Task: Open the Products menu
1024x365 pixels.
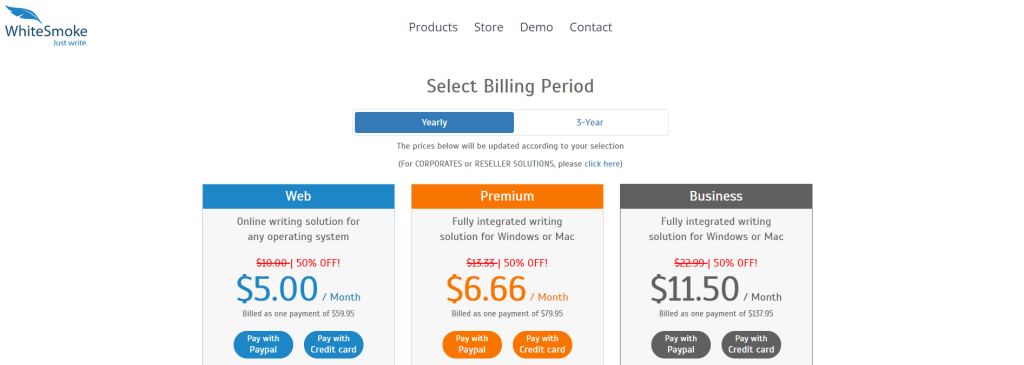Action: click(x=433, y=27)
